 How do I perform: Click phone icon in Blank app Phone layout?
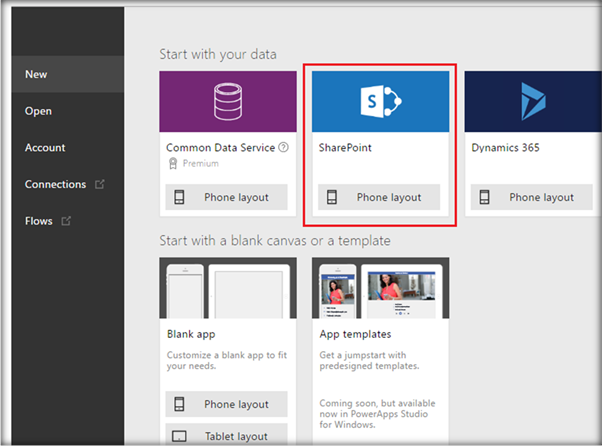click(179, 404)
